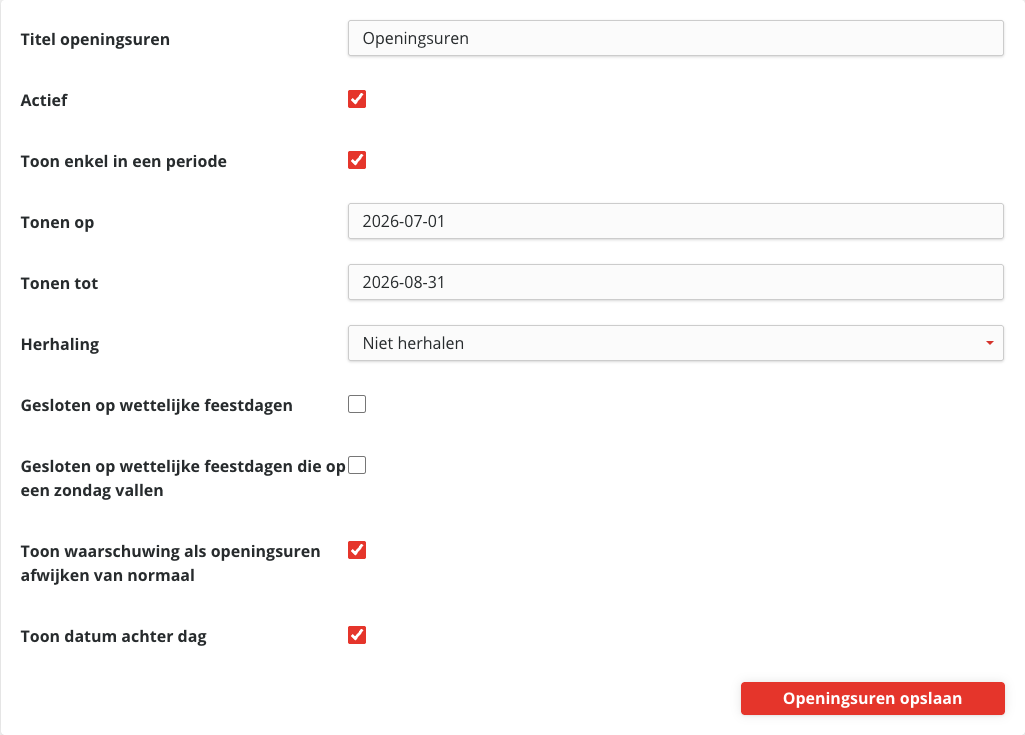Click the Tonen op label
1025x735 pixels.
coord(58,222)
